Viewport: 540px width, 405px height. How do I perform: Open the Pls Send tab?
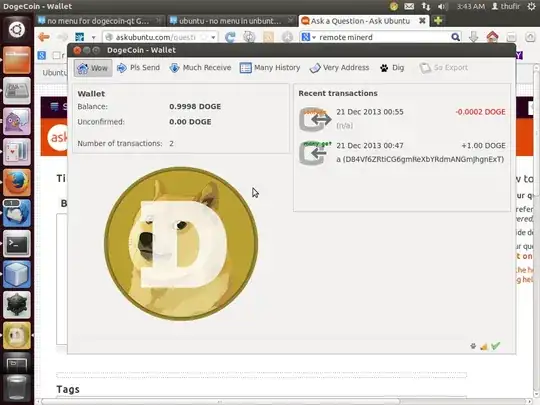tap(138, 68)
